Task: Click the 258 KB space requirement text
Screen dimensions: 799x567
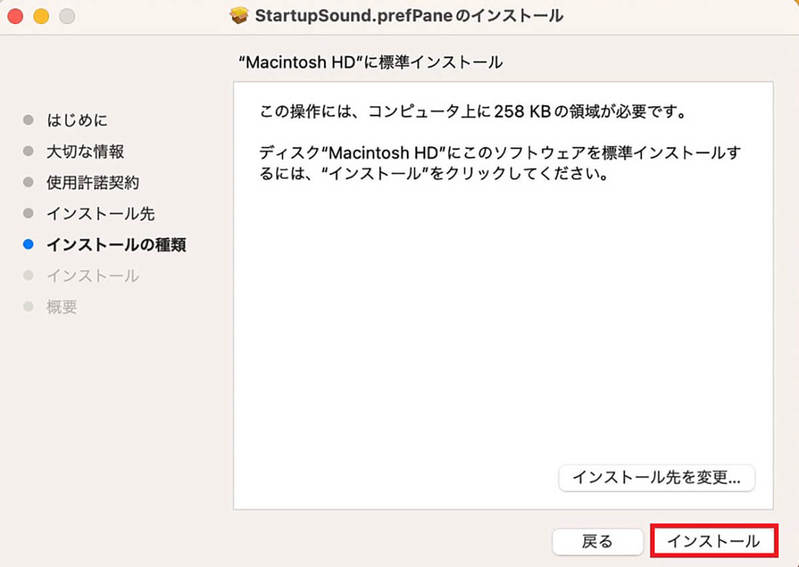Action: pyautogui.click(x=472, y=111)
